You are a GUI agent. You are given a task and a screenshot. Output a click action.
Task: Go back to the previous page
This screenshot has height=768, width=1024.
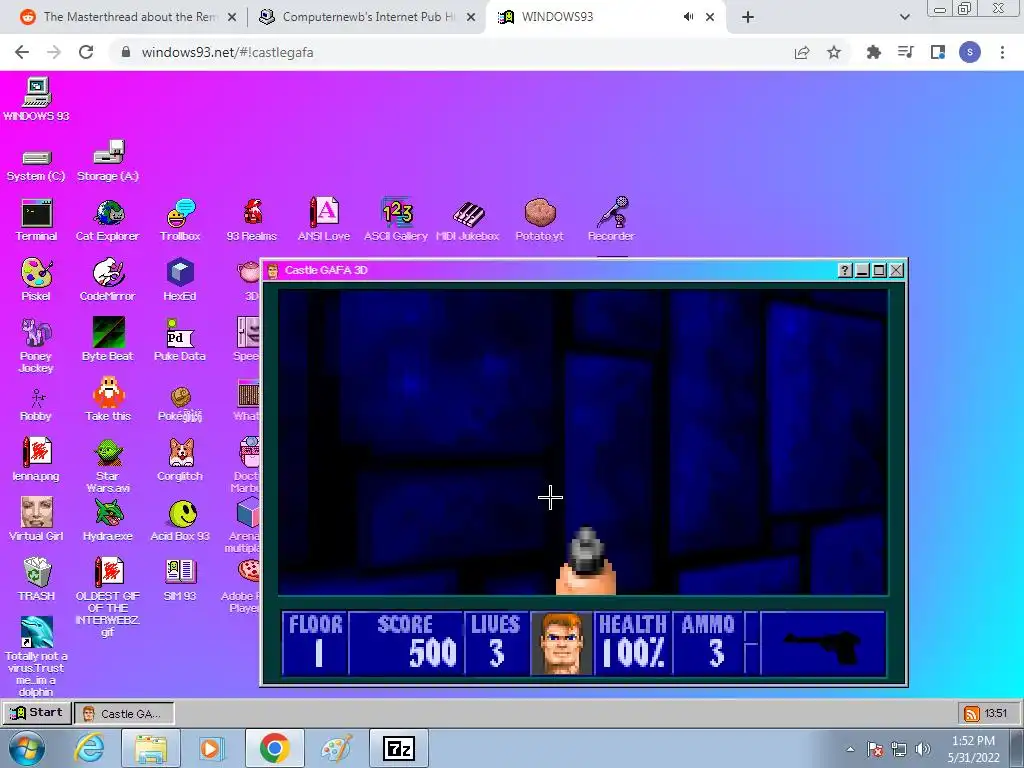22,52
